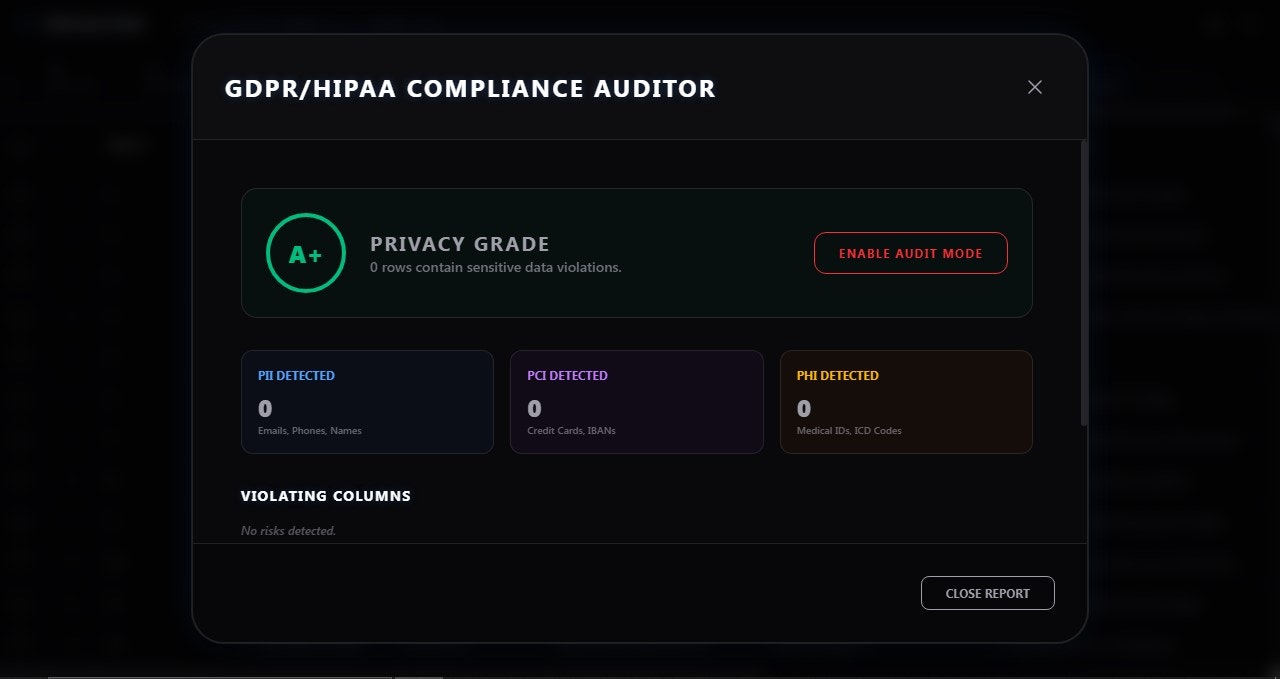Close the compliance report
Image resolution: width=1280 pixels, height=679 pixels.
987,593
